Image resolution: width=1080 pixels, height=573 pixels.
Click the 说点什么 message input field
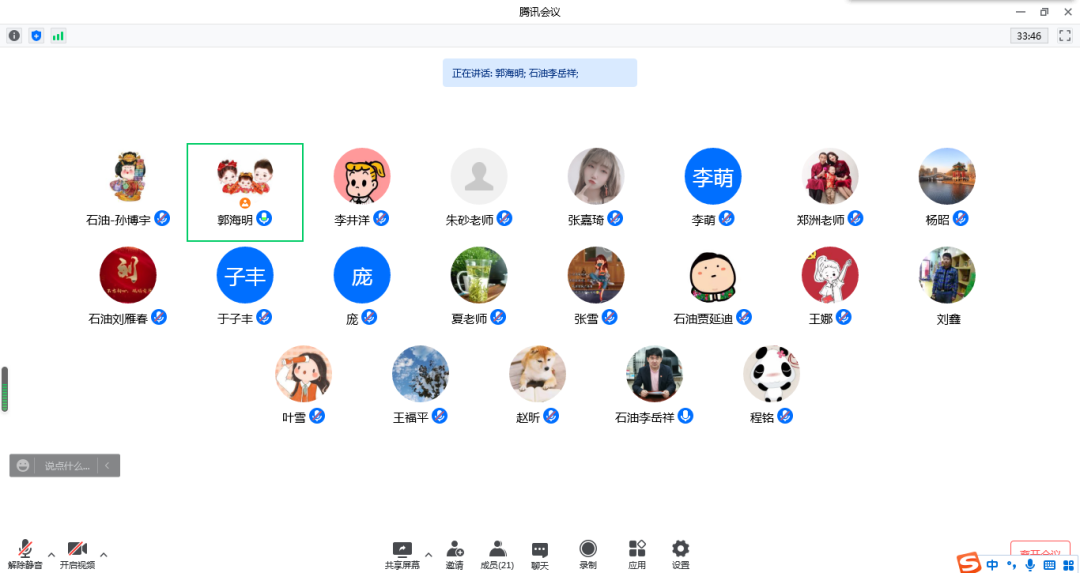[66, 465]
